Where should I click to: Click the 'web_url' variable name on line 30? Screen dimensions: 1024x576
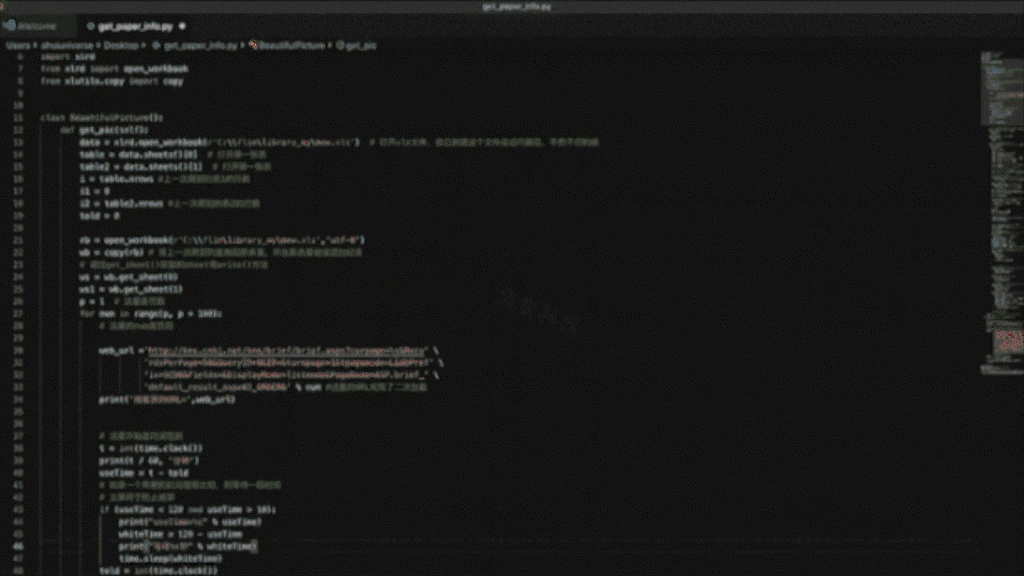pos(116,351)
